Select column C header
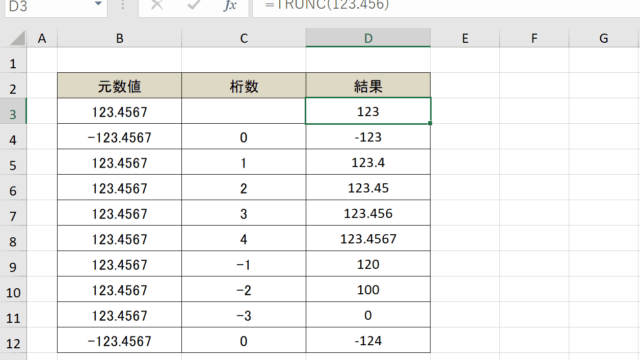The width and height of the screenshot is (640, 360). tap(244, 38)
